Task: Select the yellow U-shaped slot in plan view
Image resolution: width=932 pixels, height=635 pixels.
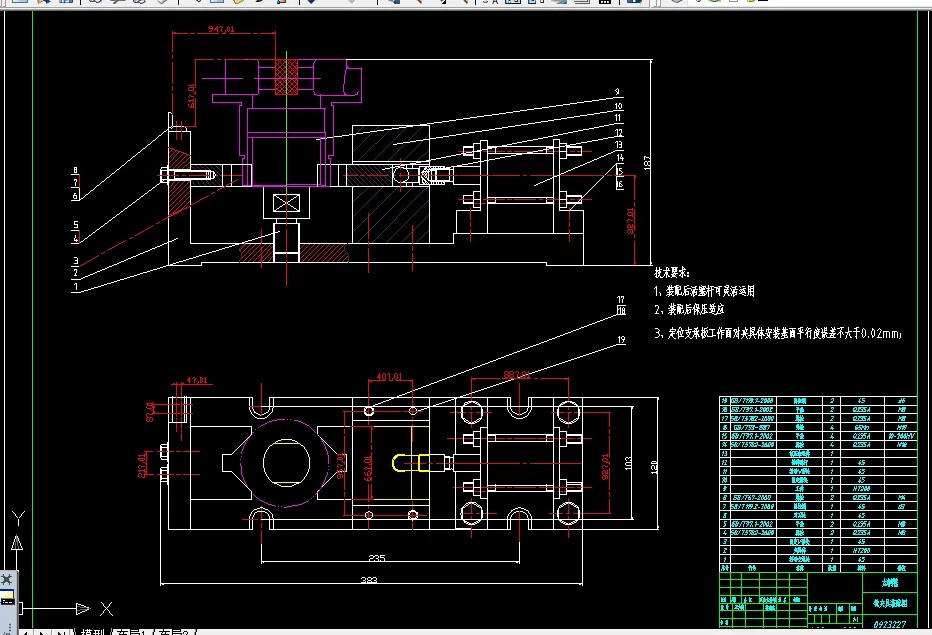Action: pos(411,463)
